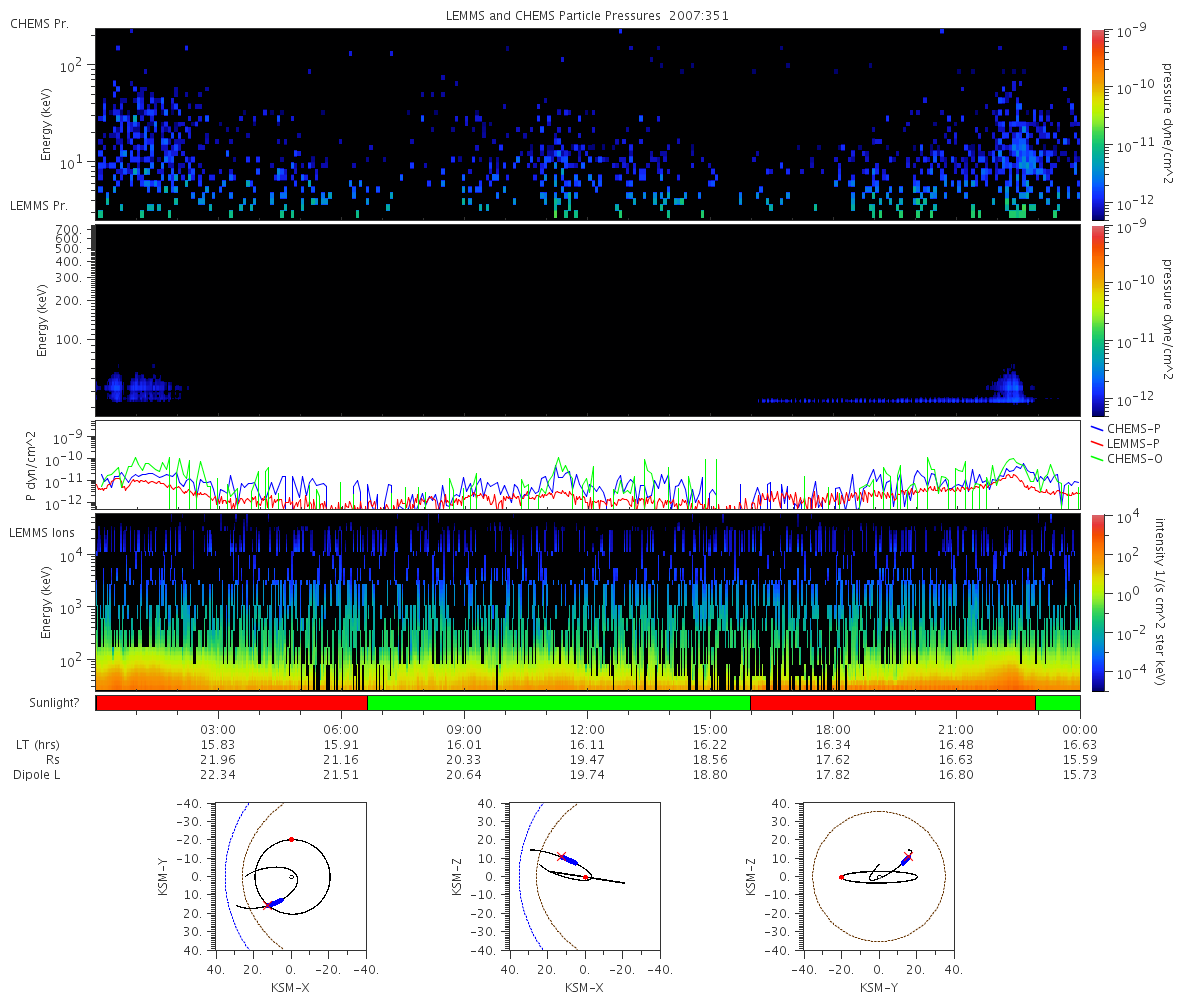Screen dimensions: 1200x1000
Task: Select the 06:00 time tick label
Action: click(x=342, y=729)
